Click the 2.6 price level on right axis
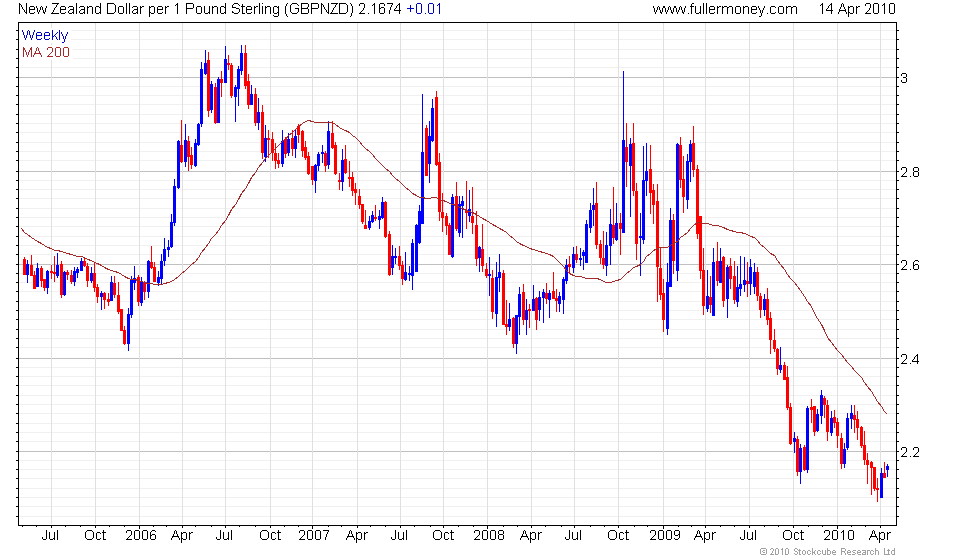980x560 pixels. (909, 265)
